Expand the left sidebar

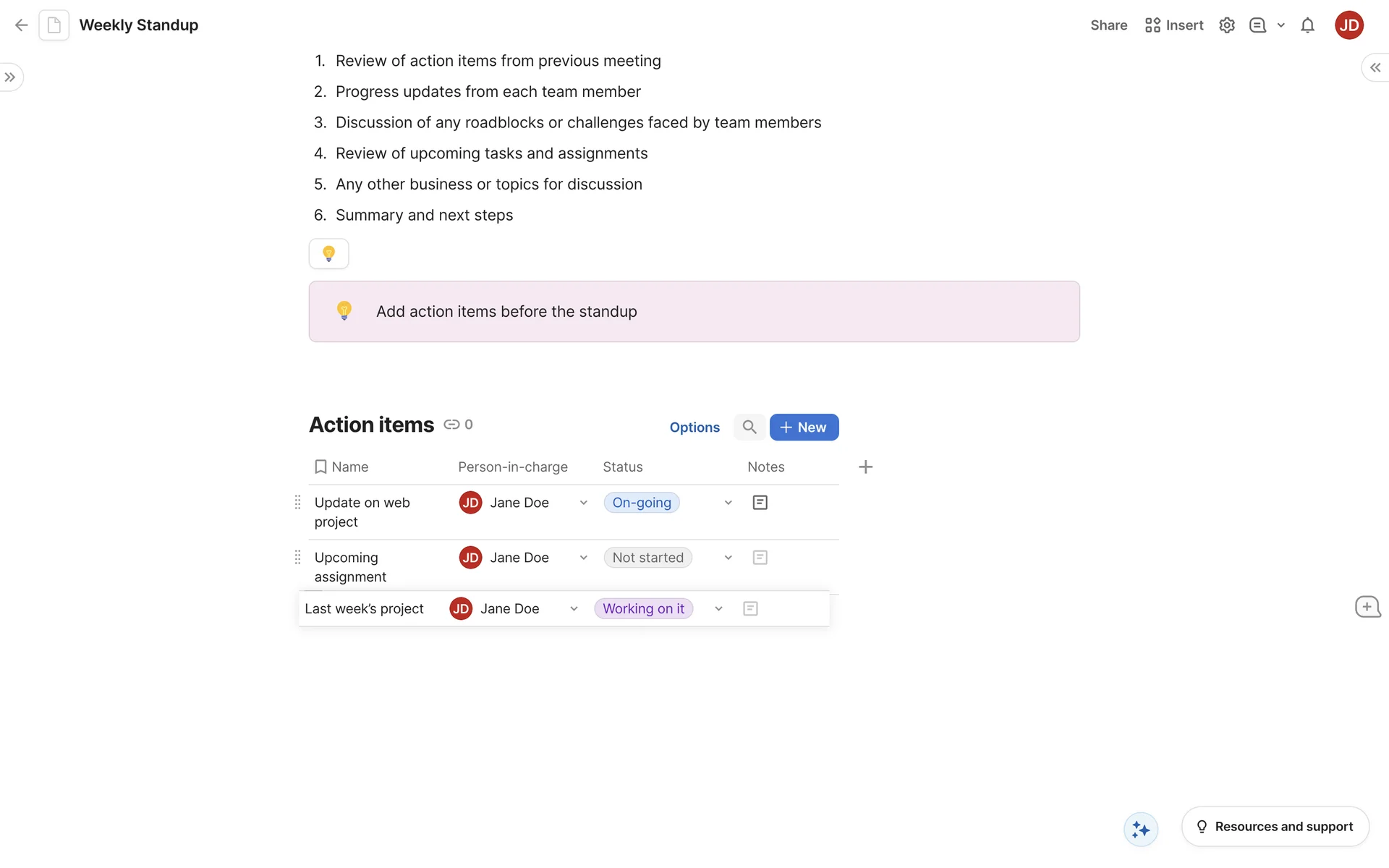click(x=10, y=77)
